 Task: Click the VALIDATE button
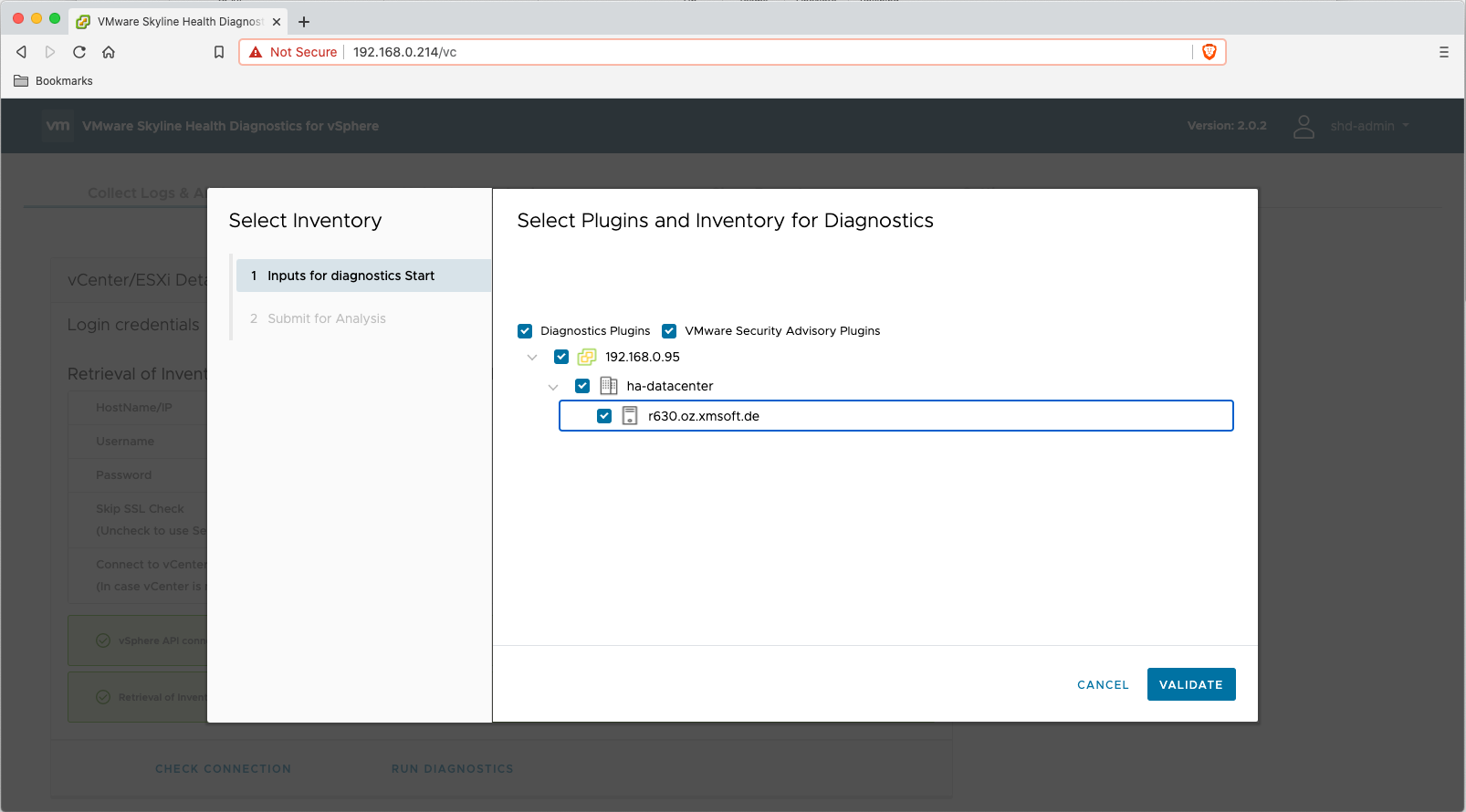tap(1191, 684)
